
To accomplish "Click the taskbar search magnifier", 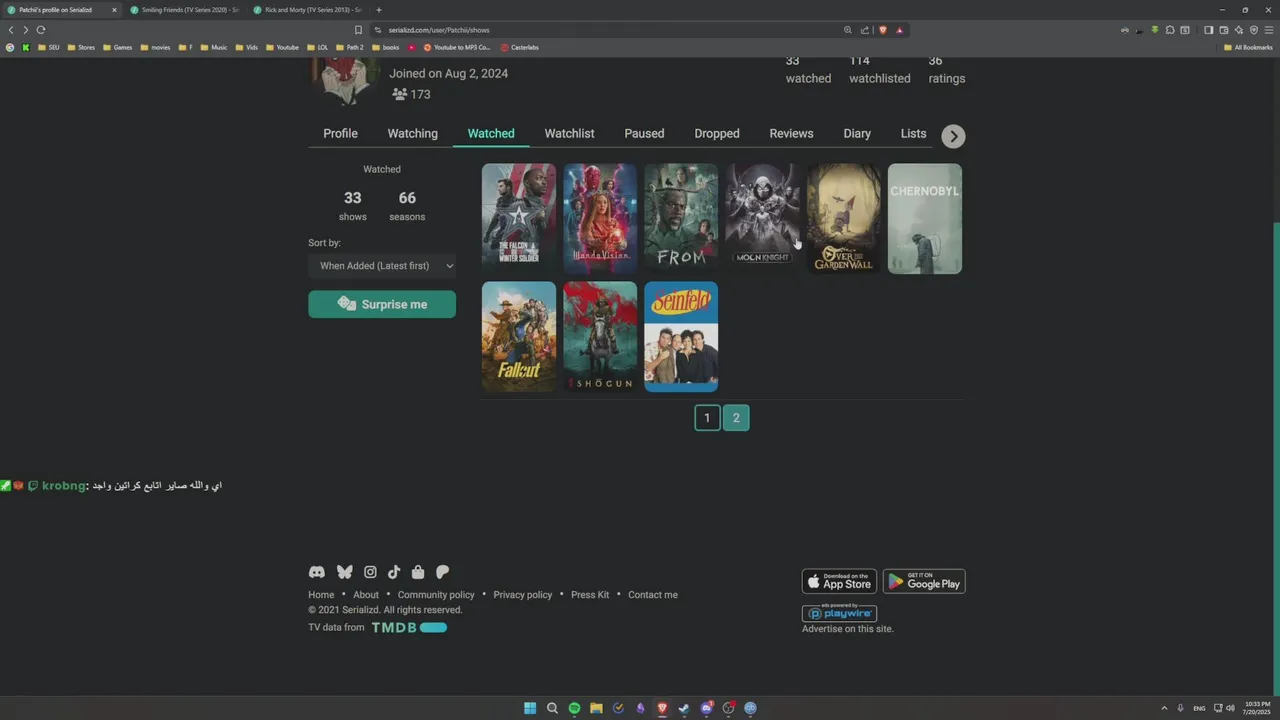I will click(x=552, y=708).
